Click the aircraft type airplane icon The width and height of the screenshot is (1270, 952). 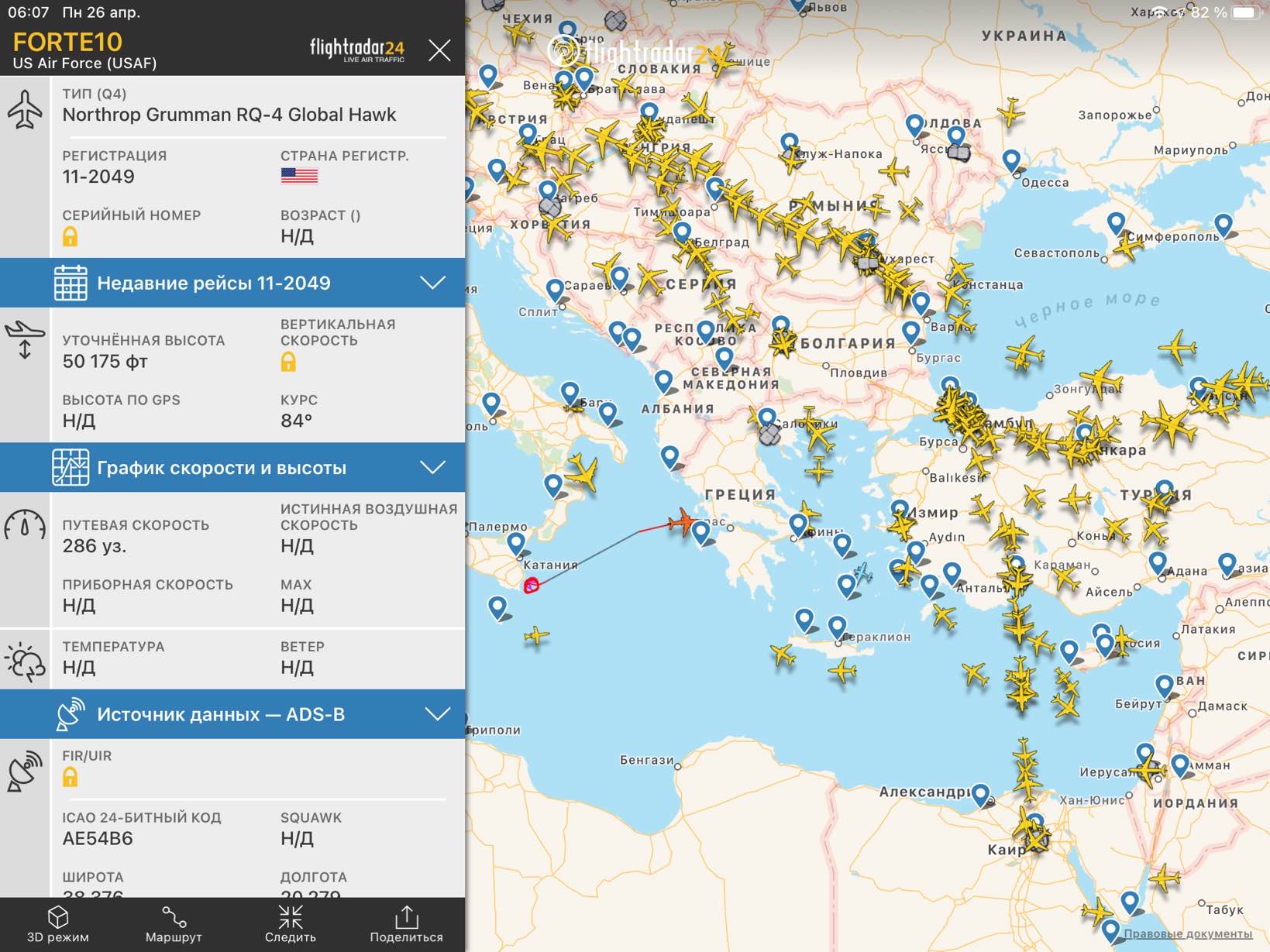pyautogui.click(x=25, y=109)
